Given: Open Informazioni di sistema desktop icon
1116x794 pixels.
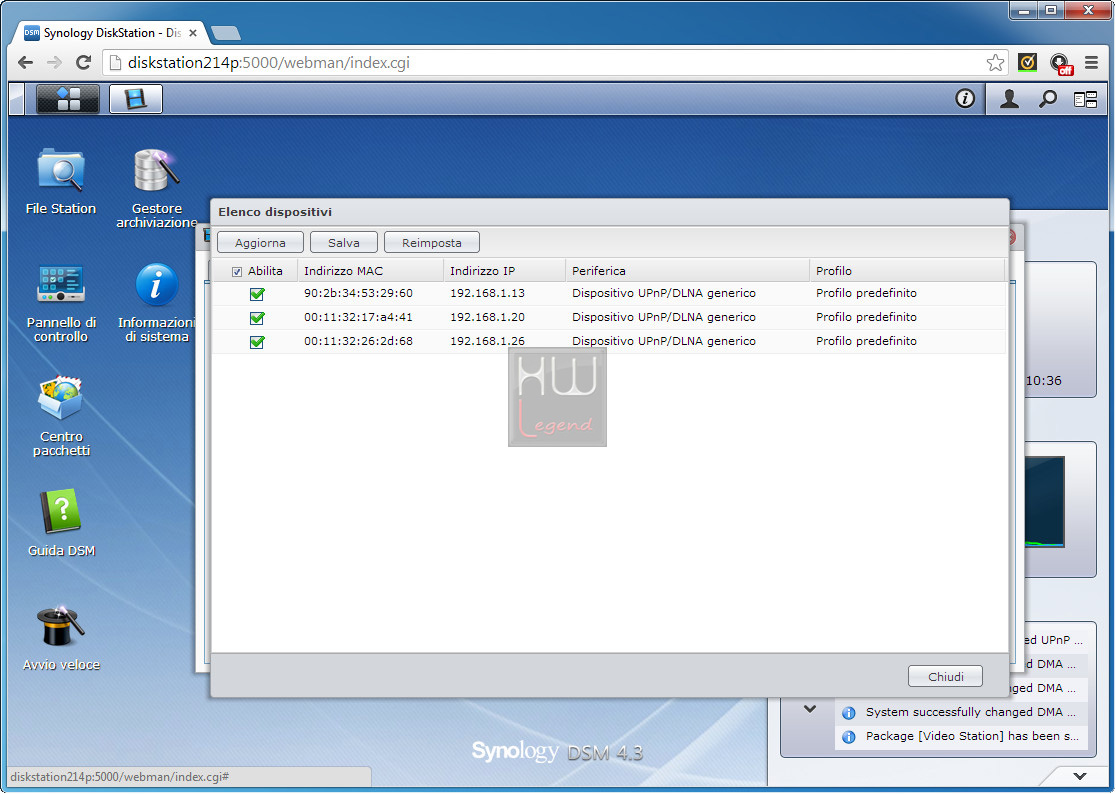Looking at the screenshot, I should pos(157,302).
